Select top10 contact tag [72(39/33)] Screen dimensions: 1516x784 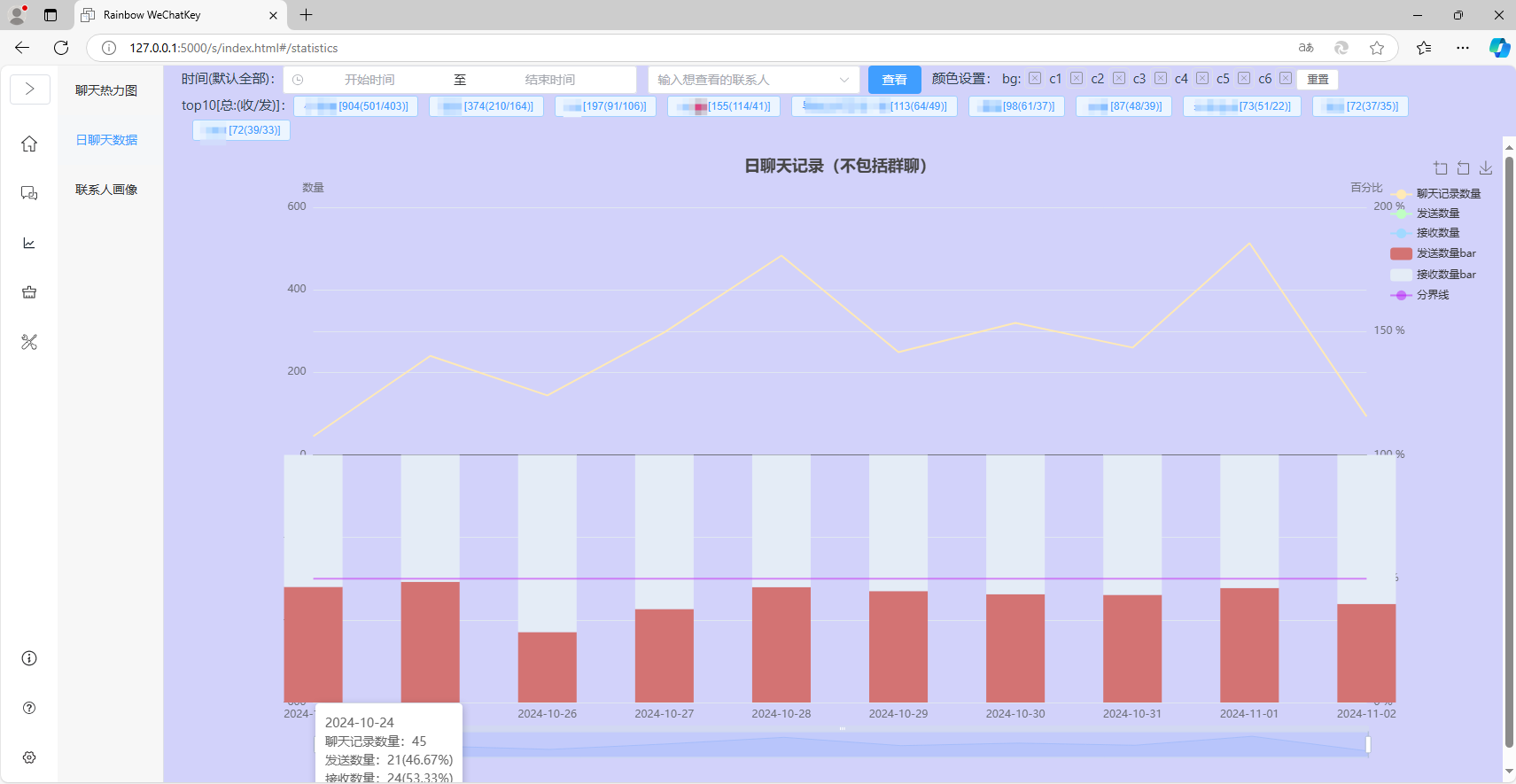tap(242, 130)
